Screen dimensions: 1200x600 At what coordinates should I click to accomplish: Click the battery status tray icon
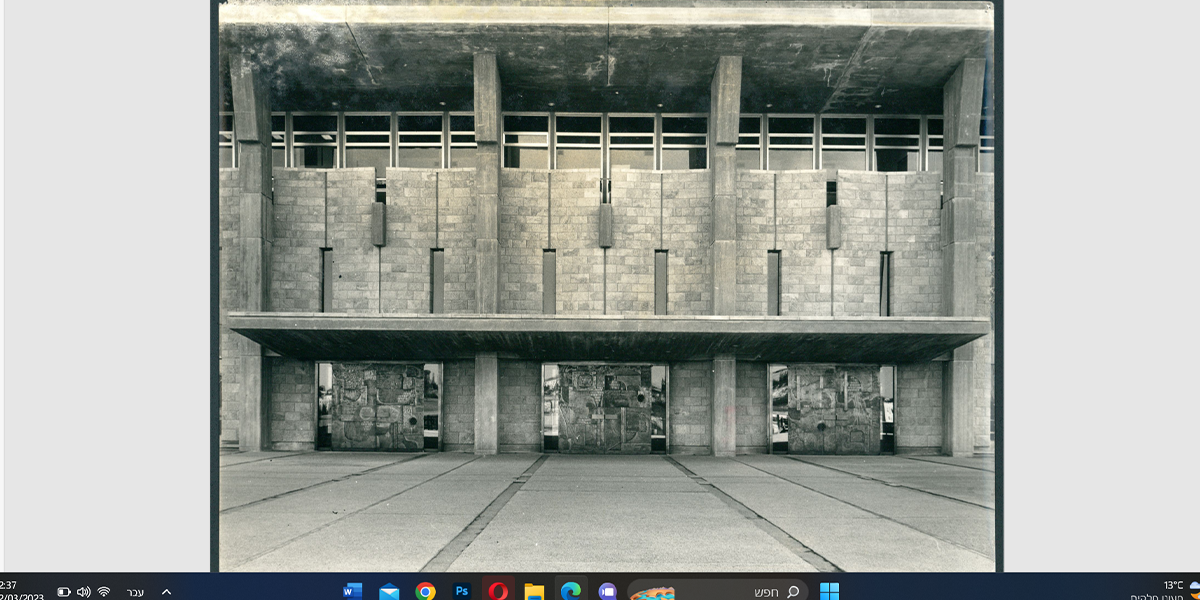[64, 592]
